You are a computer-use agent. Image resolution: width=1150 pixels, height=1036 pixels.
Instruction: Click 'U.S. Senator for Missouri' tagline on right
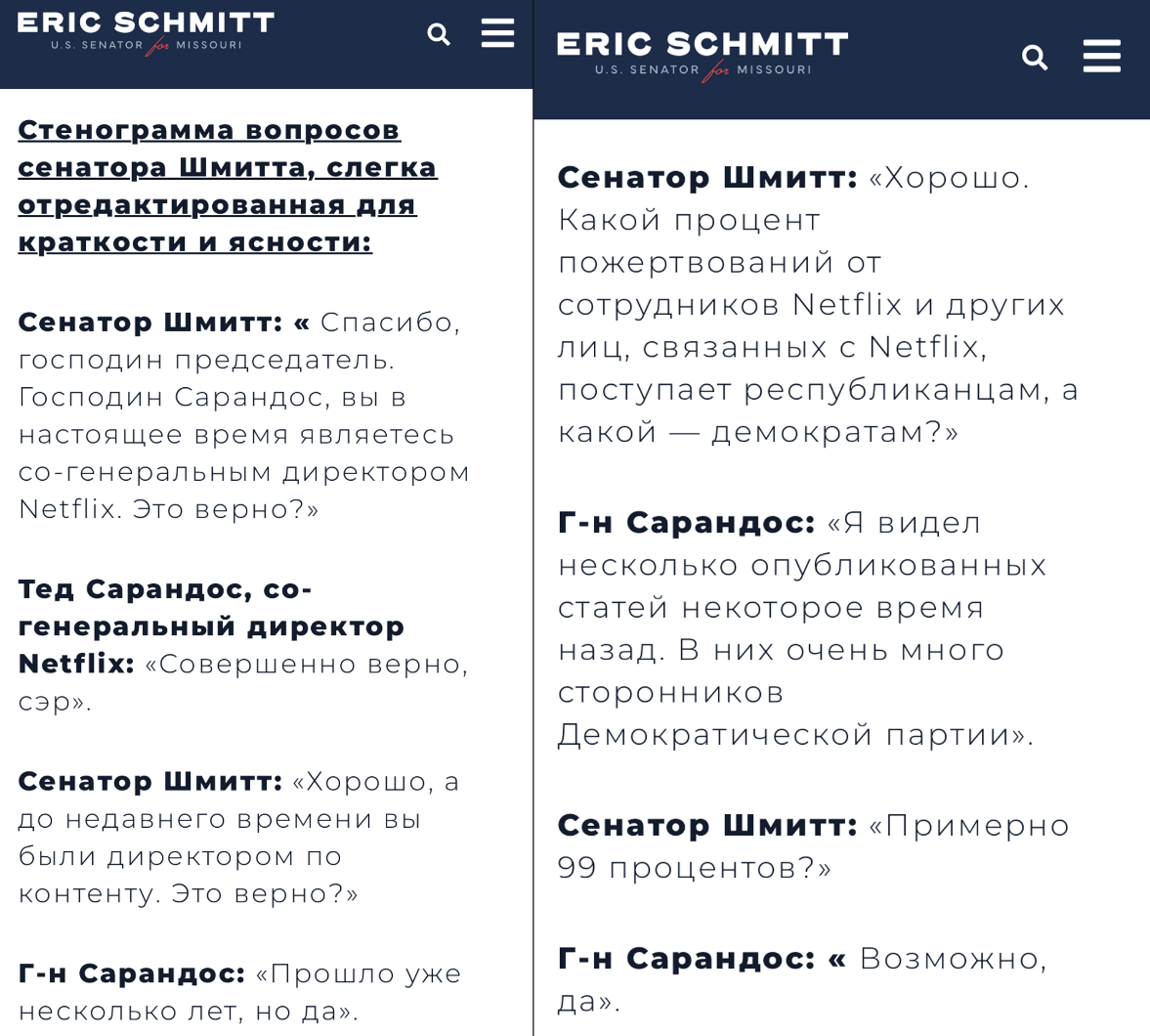click(x=703, y=70)
